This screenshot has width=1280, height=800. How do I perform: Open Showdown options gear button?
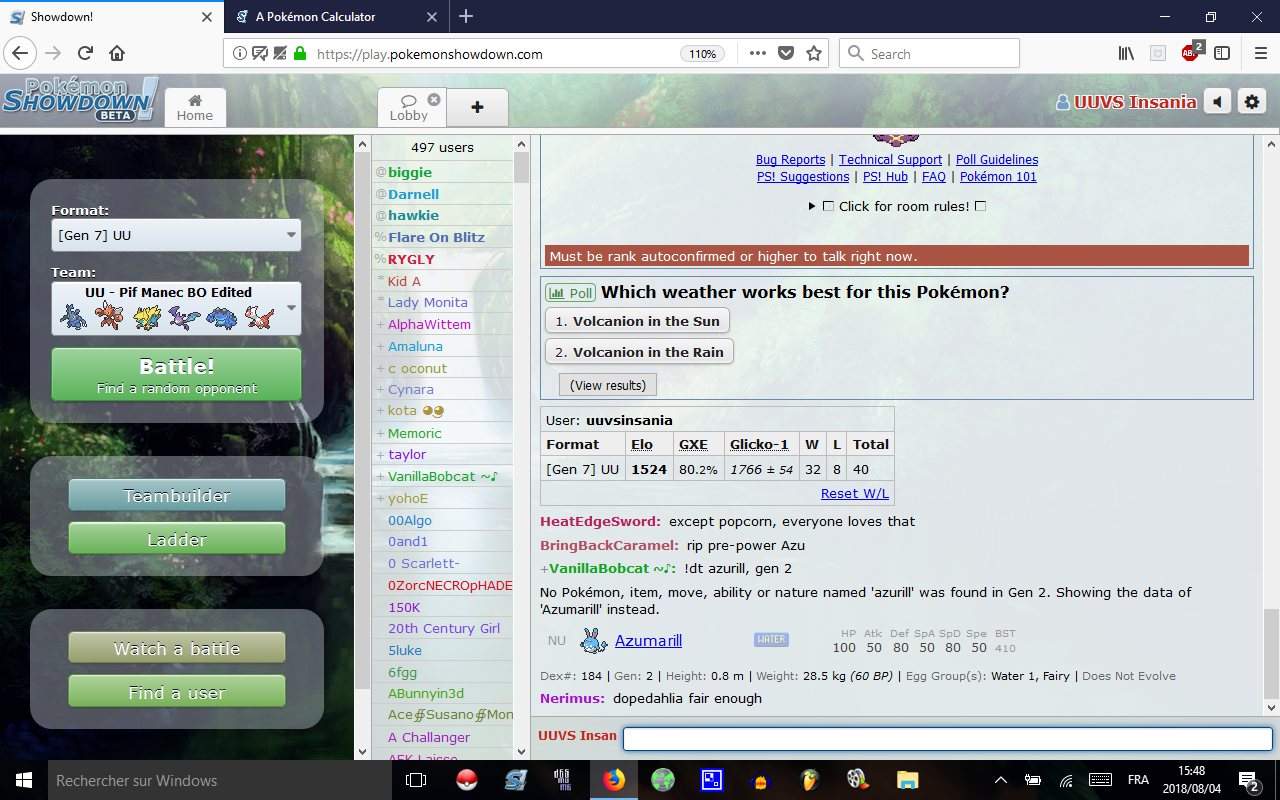tap(1252, 102)
